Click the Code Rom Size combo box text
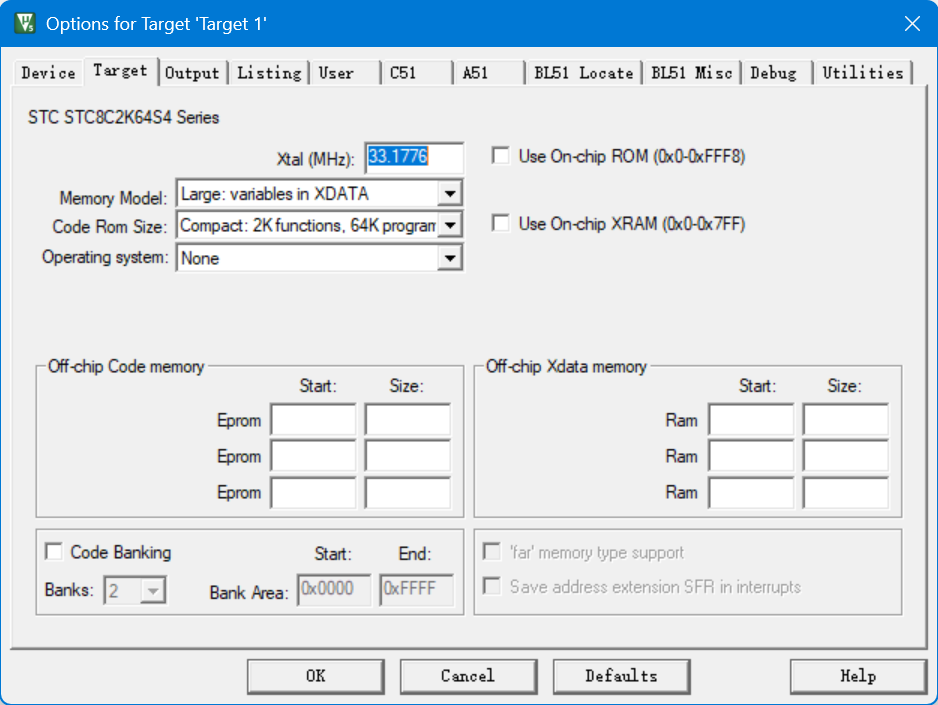The image size is (938, 705). 308,225
